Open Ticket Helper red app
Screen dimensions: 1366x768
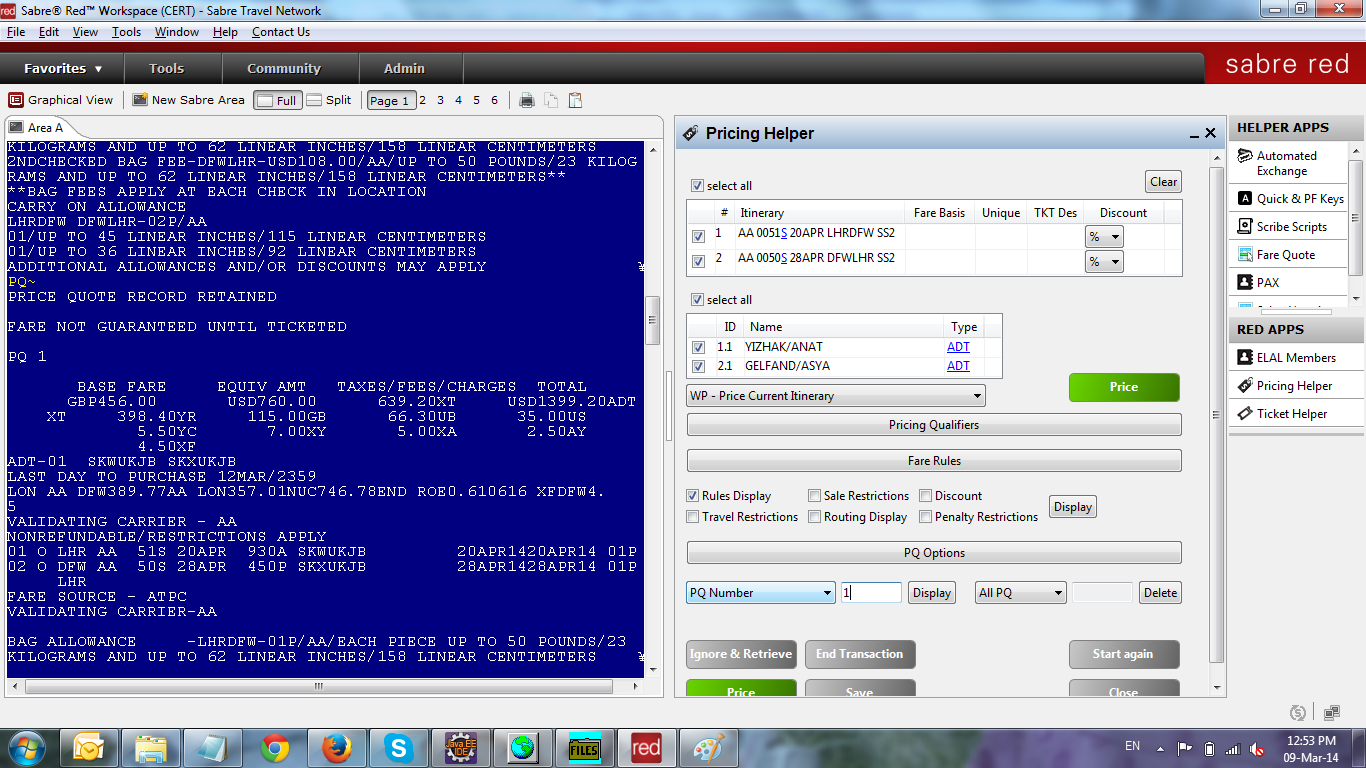1245,414
